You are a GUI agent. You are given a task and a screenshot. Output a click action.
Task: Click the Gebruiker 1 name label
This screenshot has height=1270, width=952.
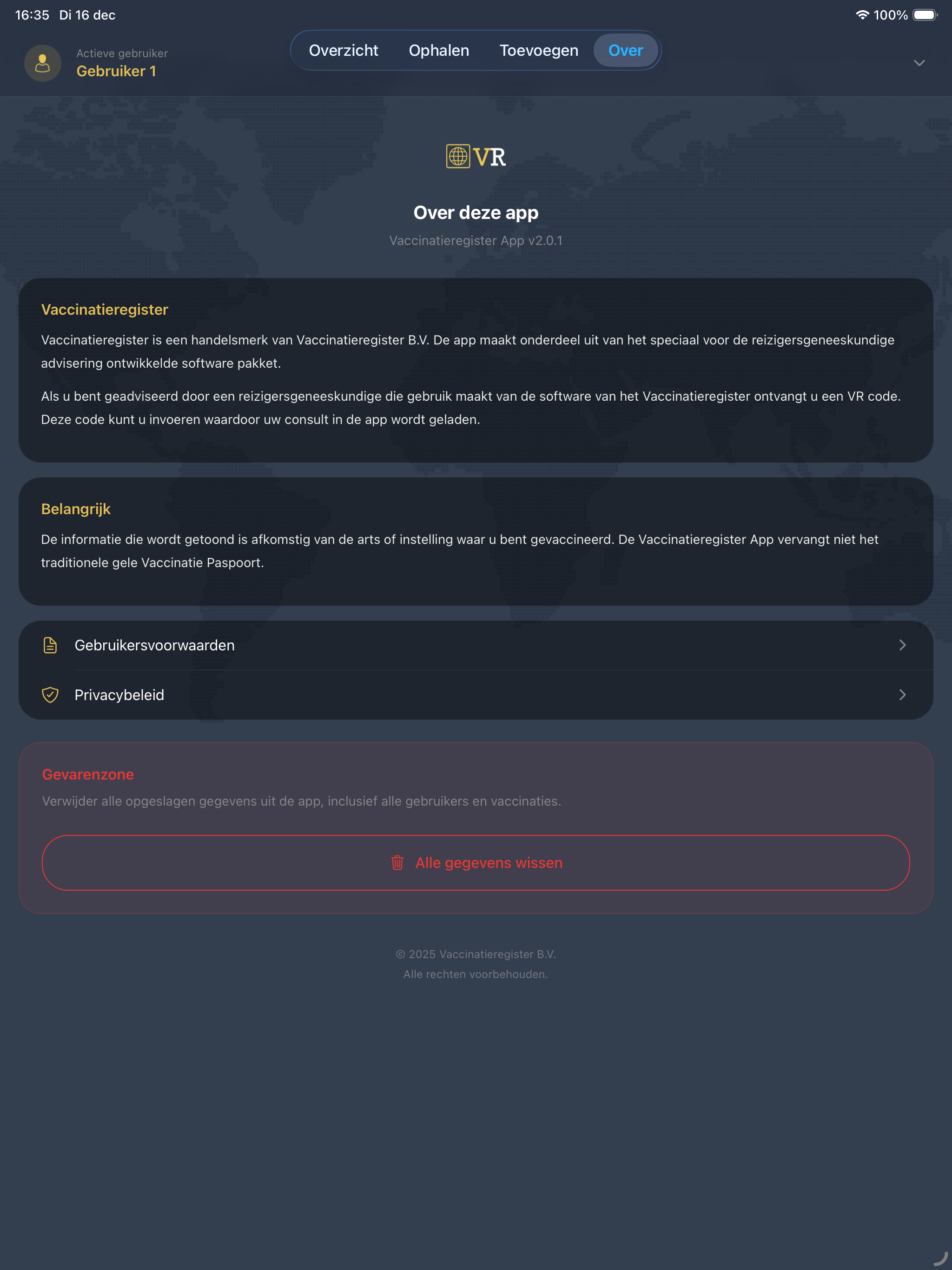[116, 71]
